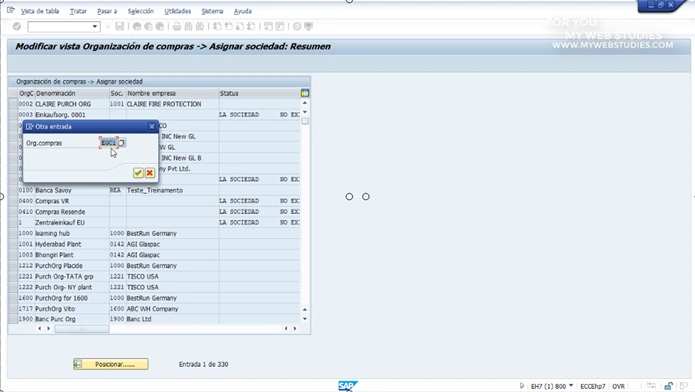
Task: Click the Exit icon in toolbar
Action: 148,27
